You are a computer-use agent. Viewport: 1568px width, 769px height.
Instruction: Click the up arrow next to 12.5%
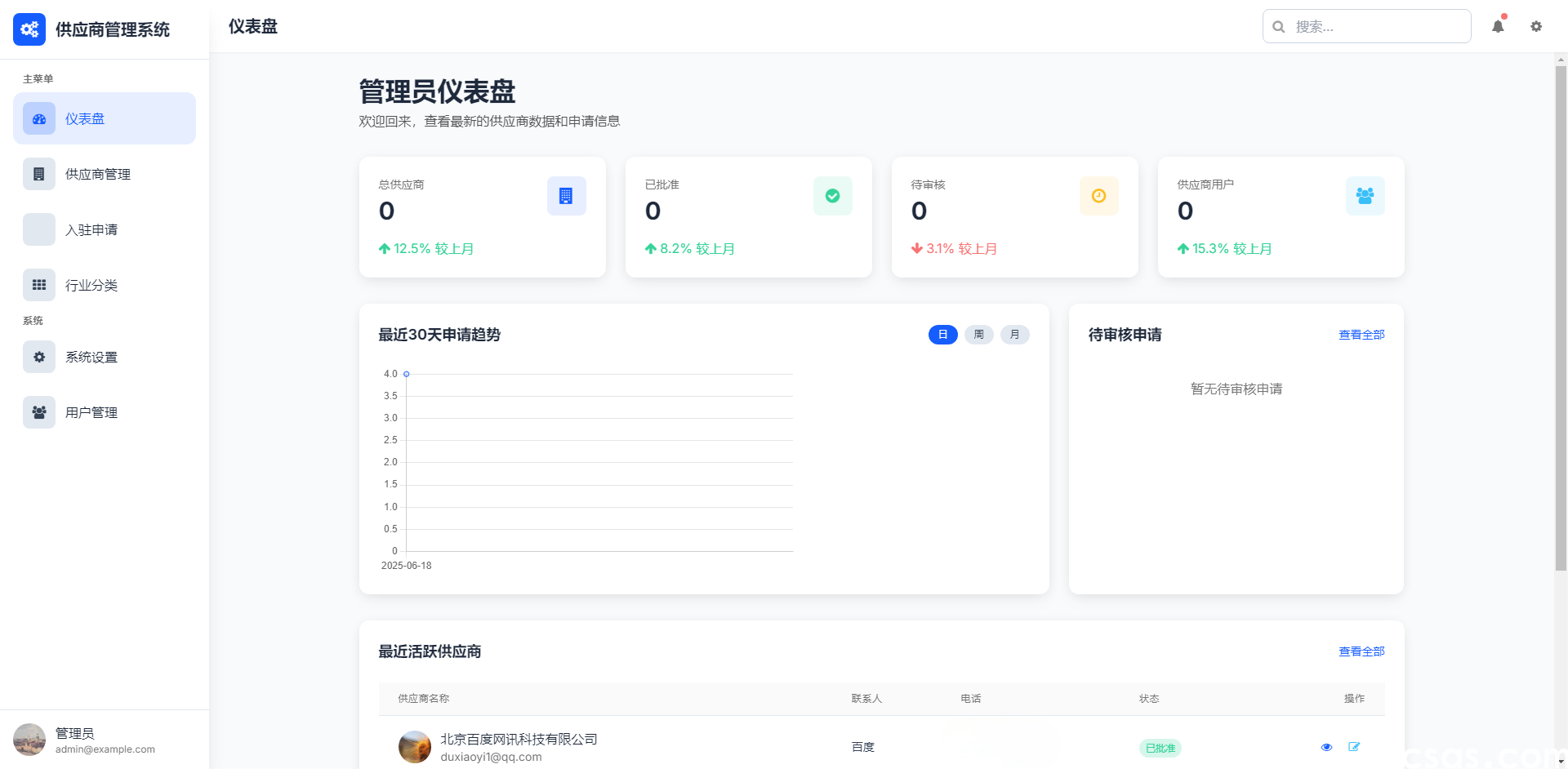coord(384,249)
